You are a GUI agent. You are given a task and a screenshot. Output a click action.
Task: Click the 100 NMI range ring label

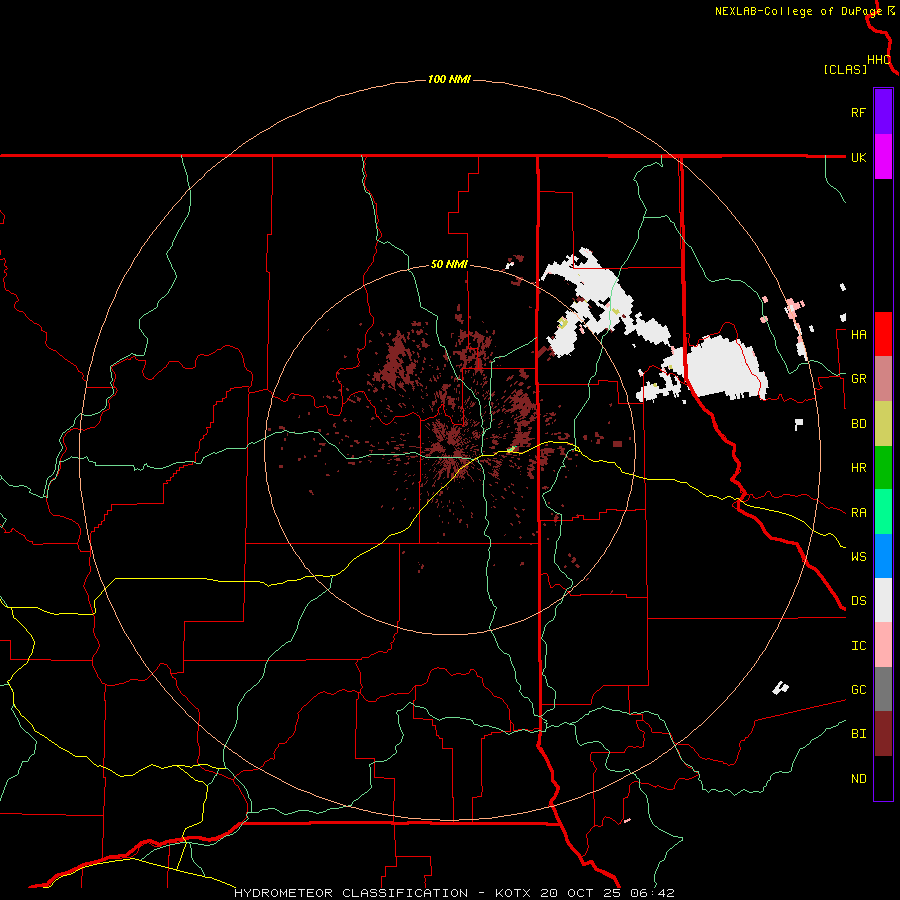click(449, 79)
